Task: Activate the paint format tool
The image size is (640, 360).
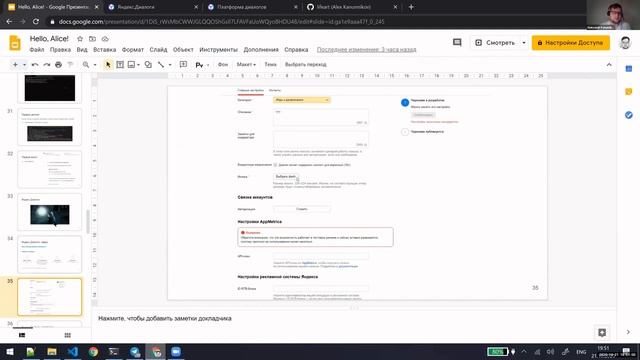Action: pyautogui.click(x=70, y=64)
